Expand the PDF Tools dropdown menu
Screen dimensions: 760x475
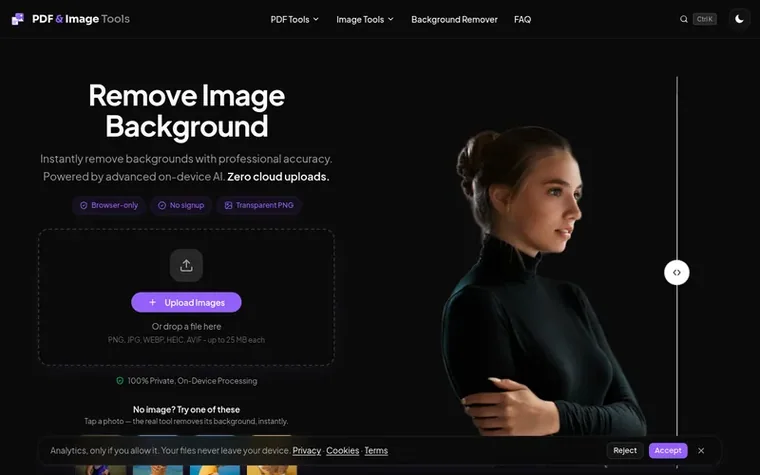click(x=295, y=19)
